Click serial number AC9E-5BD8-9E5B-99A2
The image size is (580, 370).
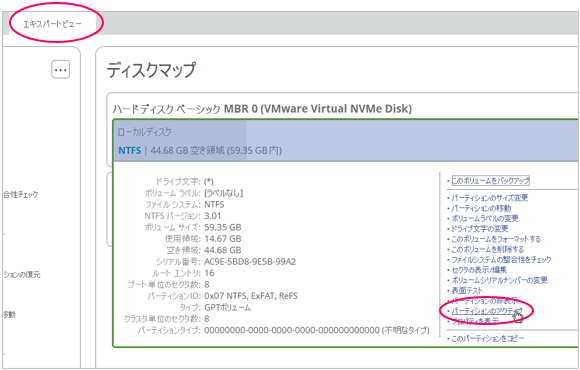tap(250, 262)
